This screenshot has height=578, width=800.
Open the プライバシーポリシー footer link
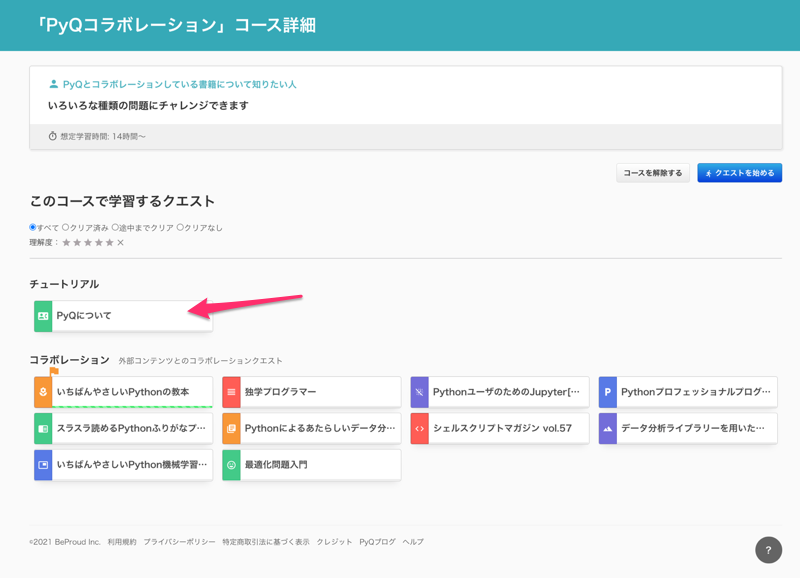click(179, 542)
